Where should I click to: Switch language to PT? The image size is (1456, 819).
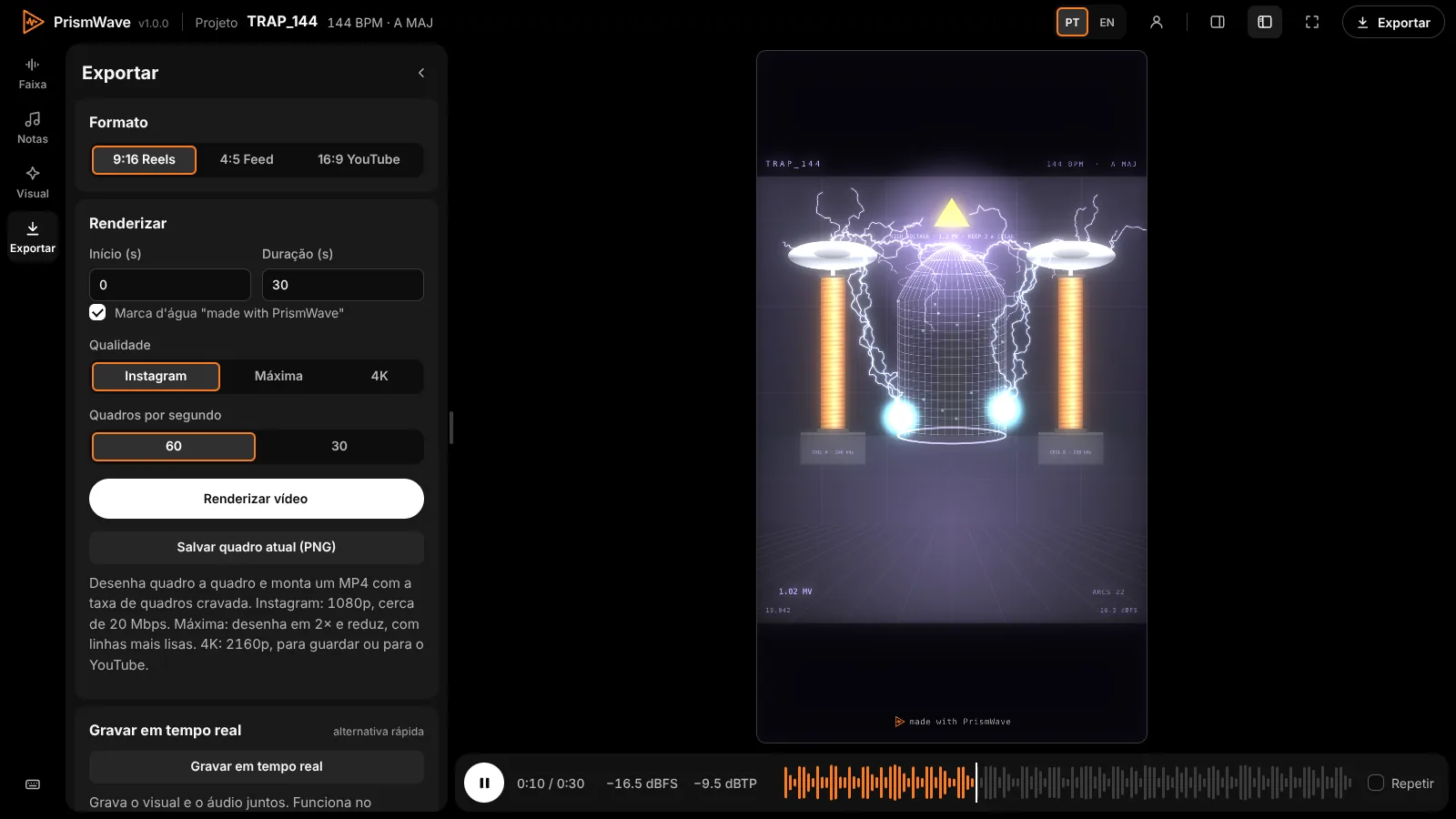point(1072,22)
